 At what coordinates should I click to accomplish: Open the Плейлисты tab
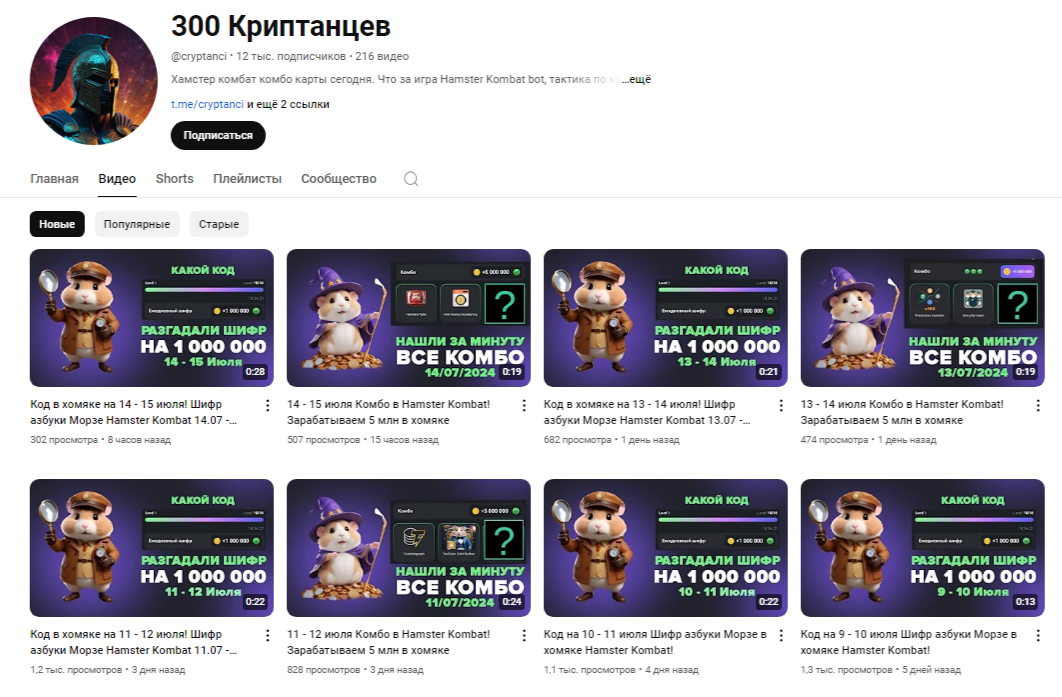(x=247, y=179)
